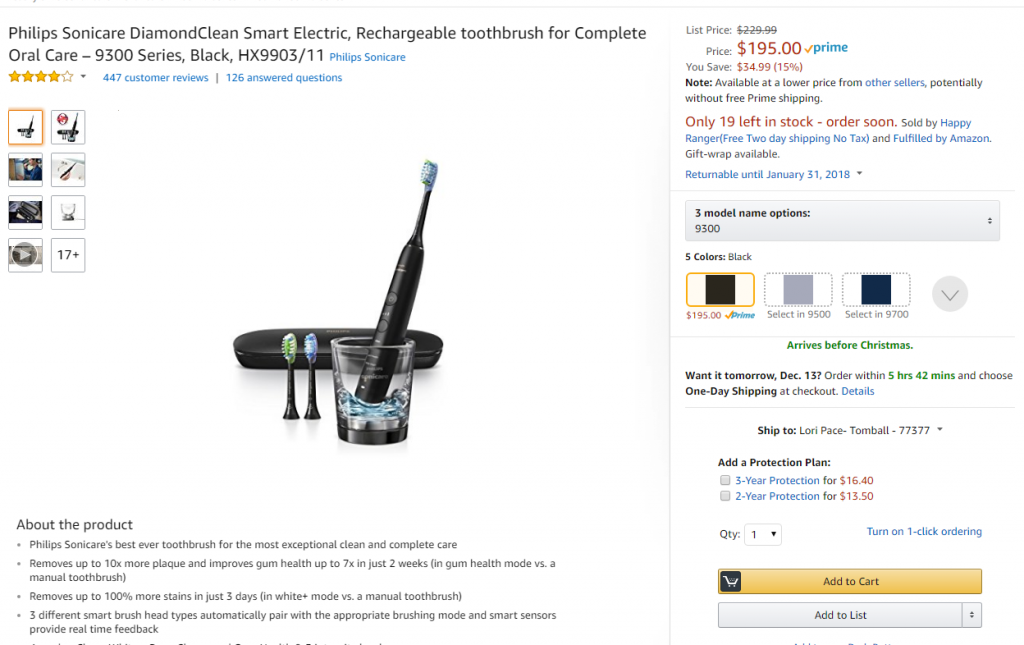This screenshot has width=1024, height=645.
Task: Check the 2-Year Protection plan box
Action: click(x=725, y=496)
